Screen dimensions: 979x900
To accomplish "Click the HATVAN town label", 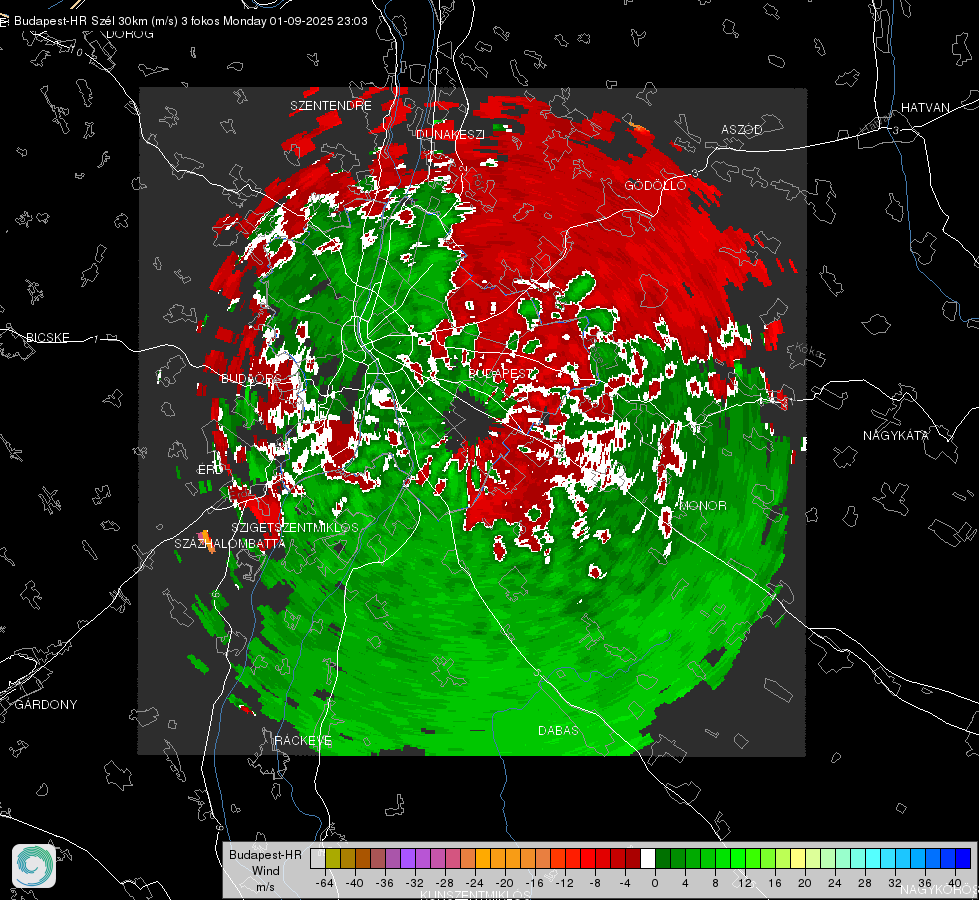I will click(x=925, y=108).
